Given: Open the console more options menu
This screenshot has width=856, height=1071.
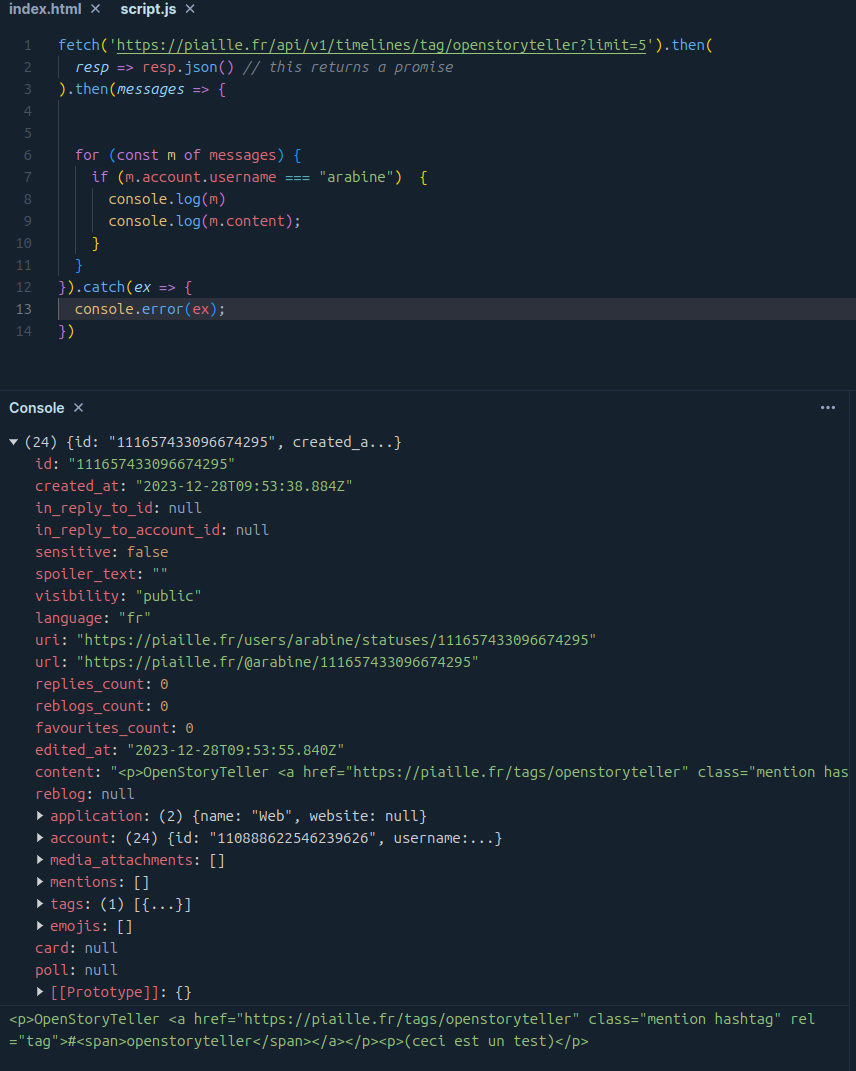Looking at the screenshot, I should click(827, 408).
